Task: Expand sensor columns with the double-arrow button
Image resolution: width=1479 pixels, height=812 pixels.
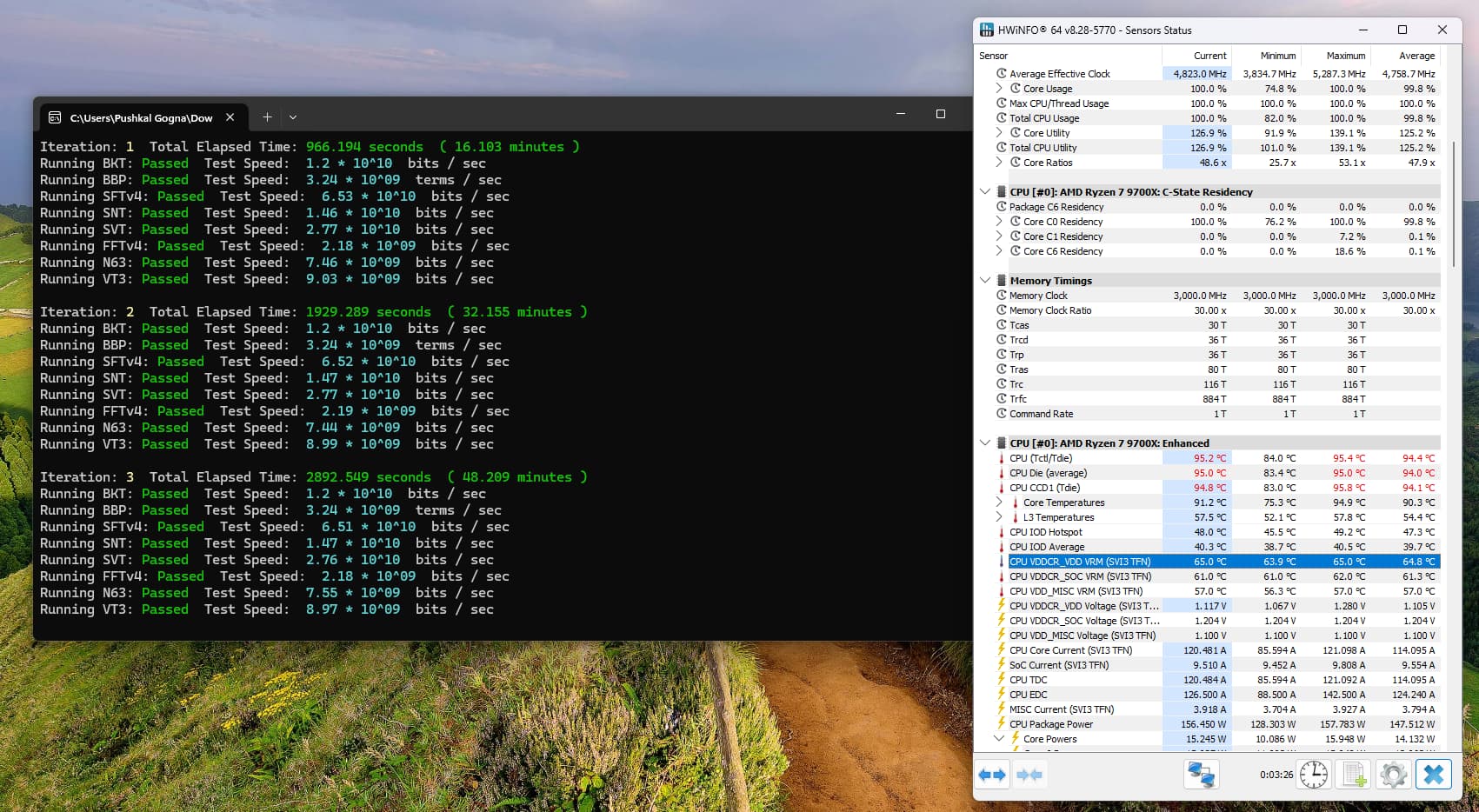Action: click(992, 774)
